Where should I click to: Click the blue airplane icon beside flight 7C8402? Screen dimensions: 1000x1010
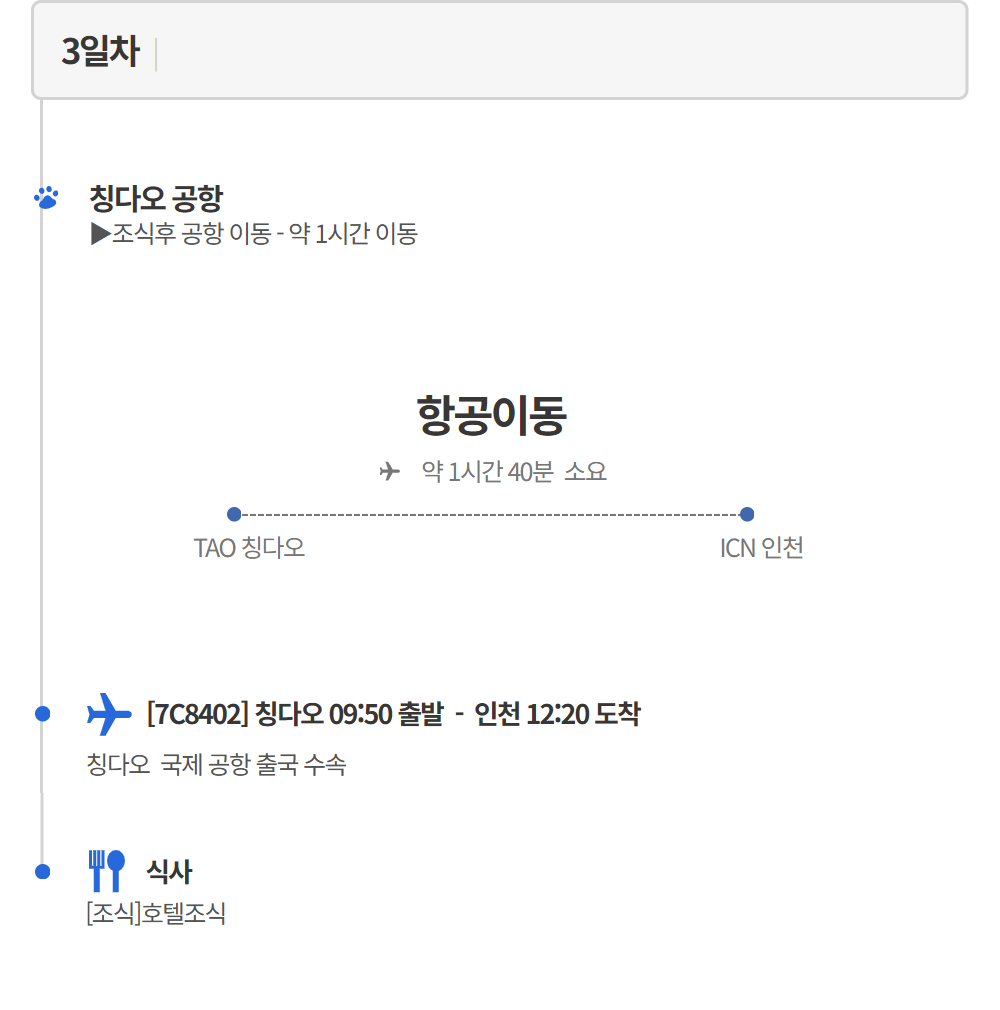pyautogui.click(x=109, y=714)
